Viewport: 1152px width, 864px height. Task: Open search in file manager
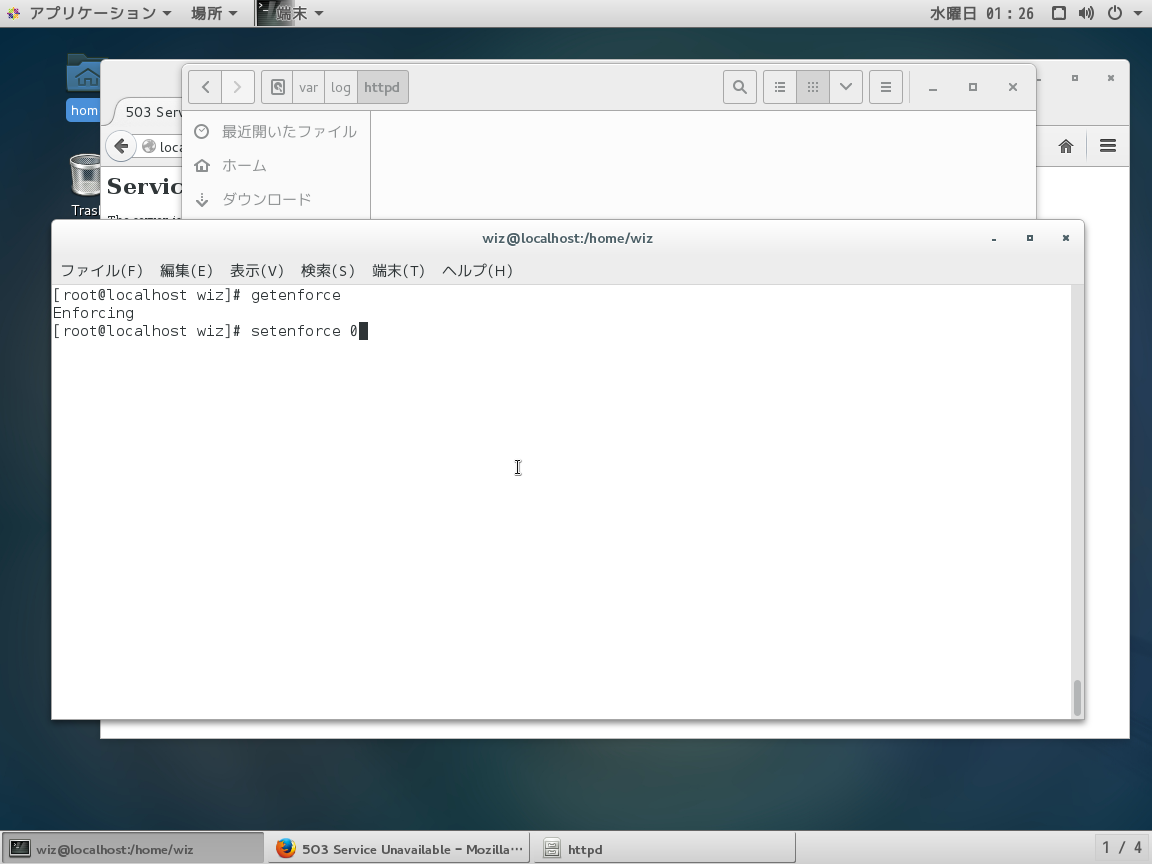[740, 87]
